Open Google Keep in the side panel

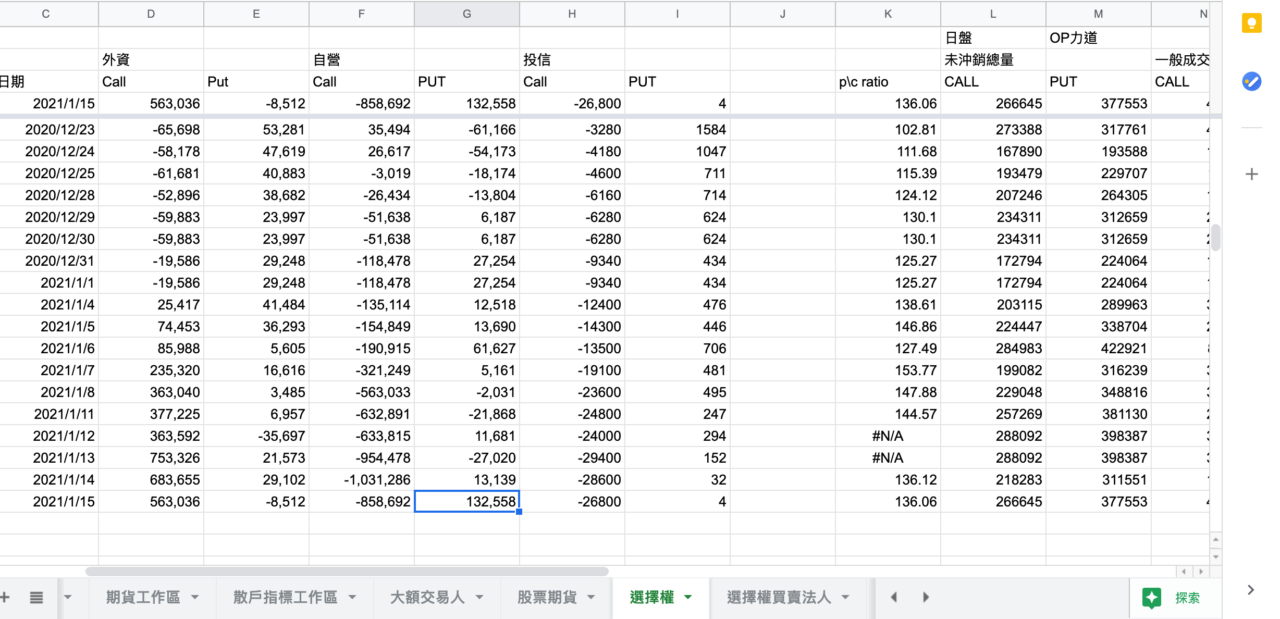(1251, 25)
